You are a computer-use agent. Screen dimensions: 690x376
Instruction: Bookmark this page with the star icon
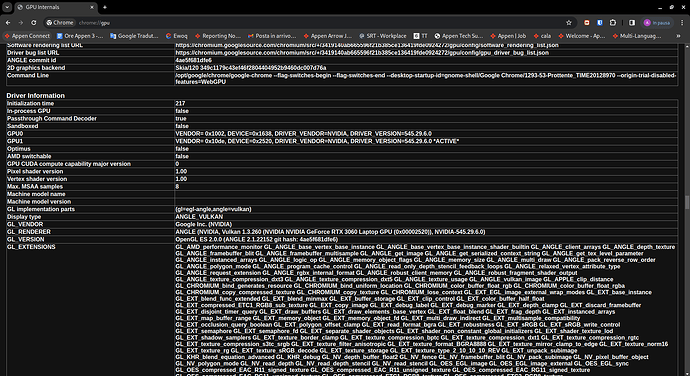click(x=569, y=22)
